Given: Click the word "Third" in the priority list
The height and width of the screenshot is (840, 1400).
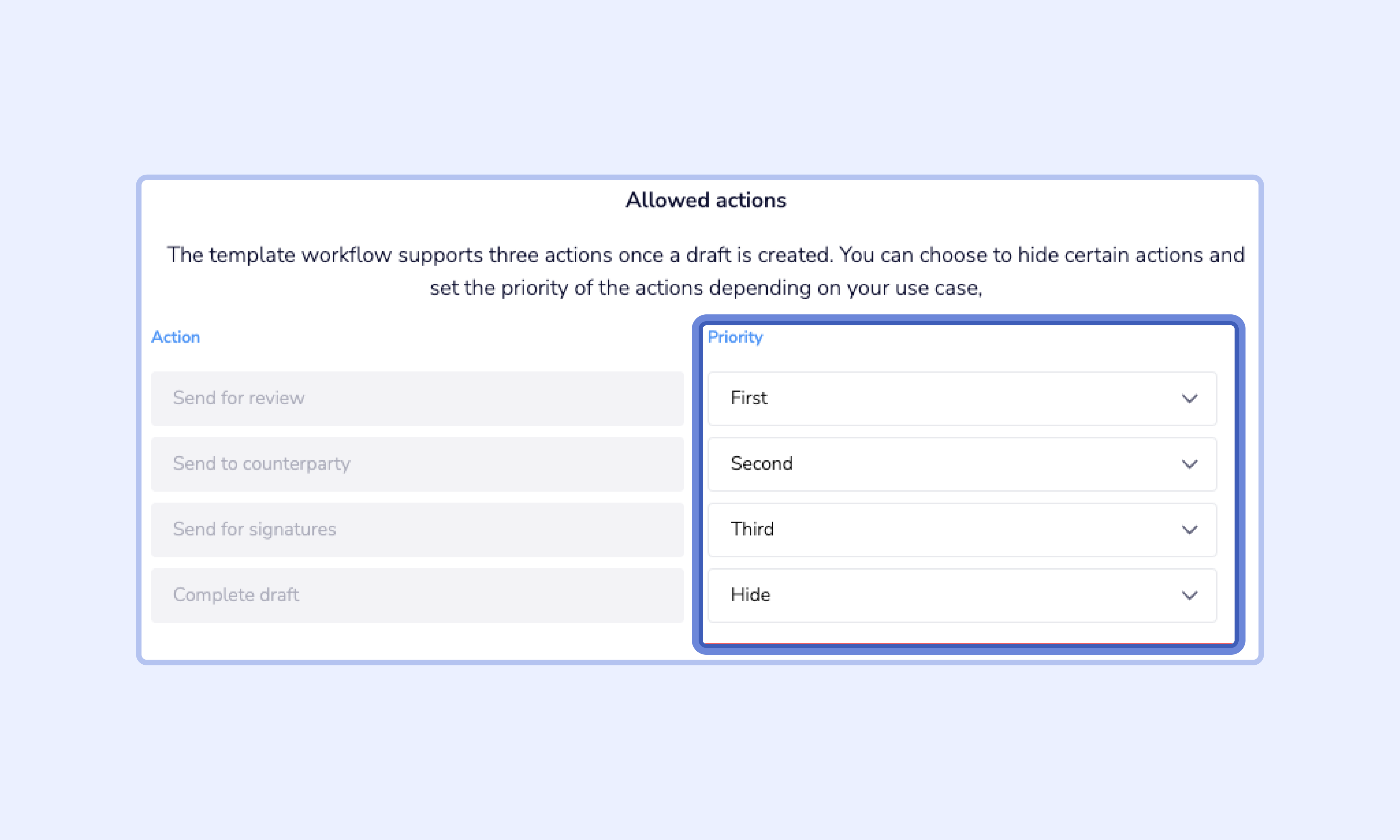Looking at the screenshot, I should 752,529.
